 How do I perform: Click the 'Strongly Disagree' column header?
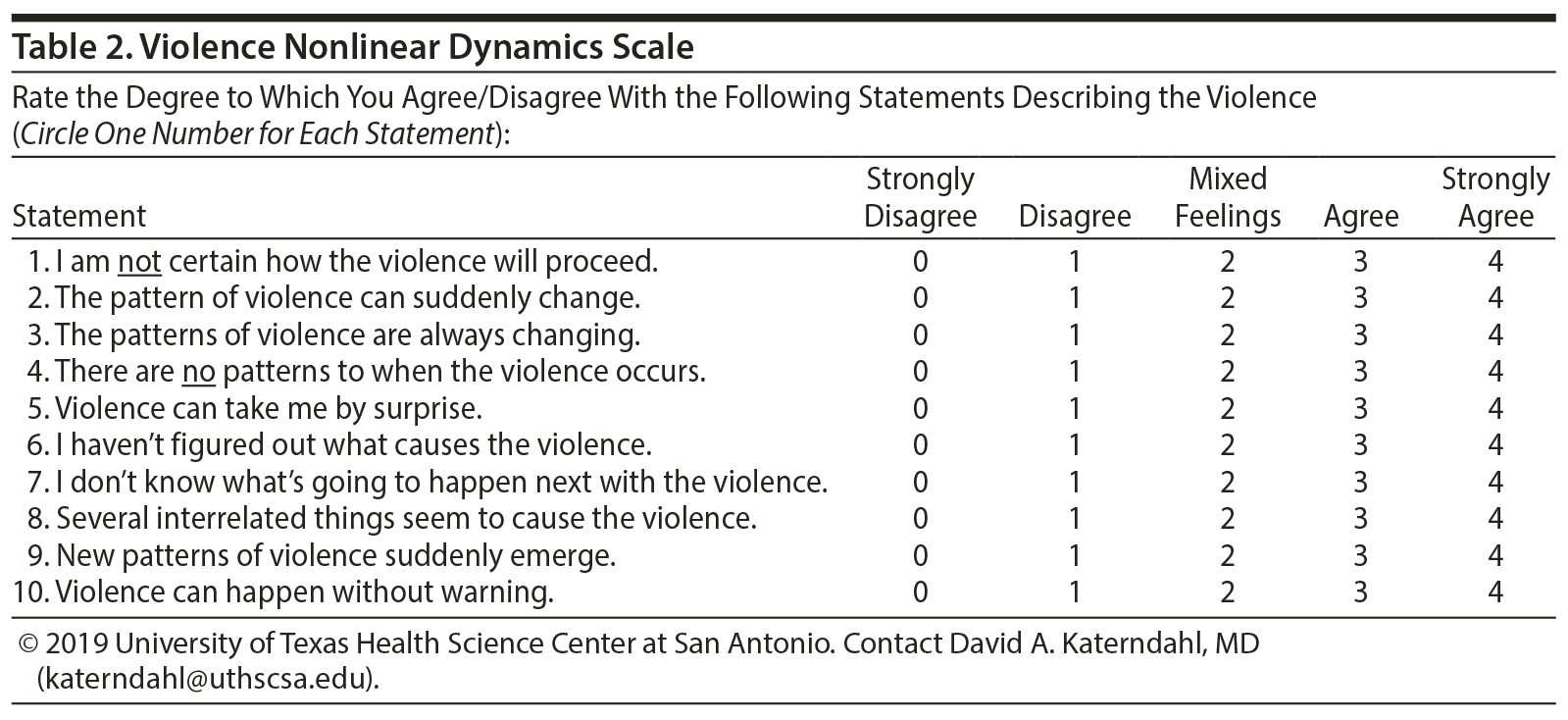920,197
